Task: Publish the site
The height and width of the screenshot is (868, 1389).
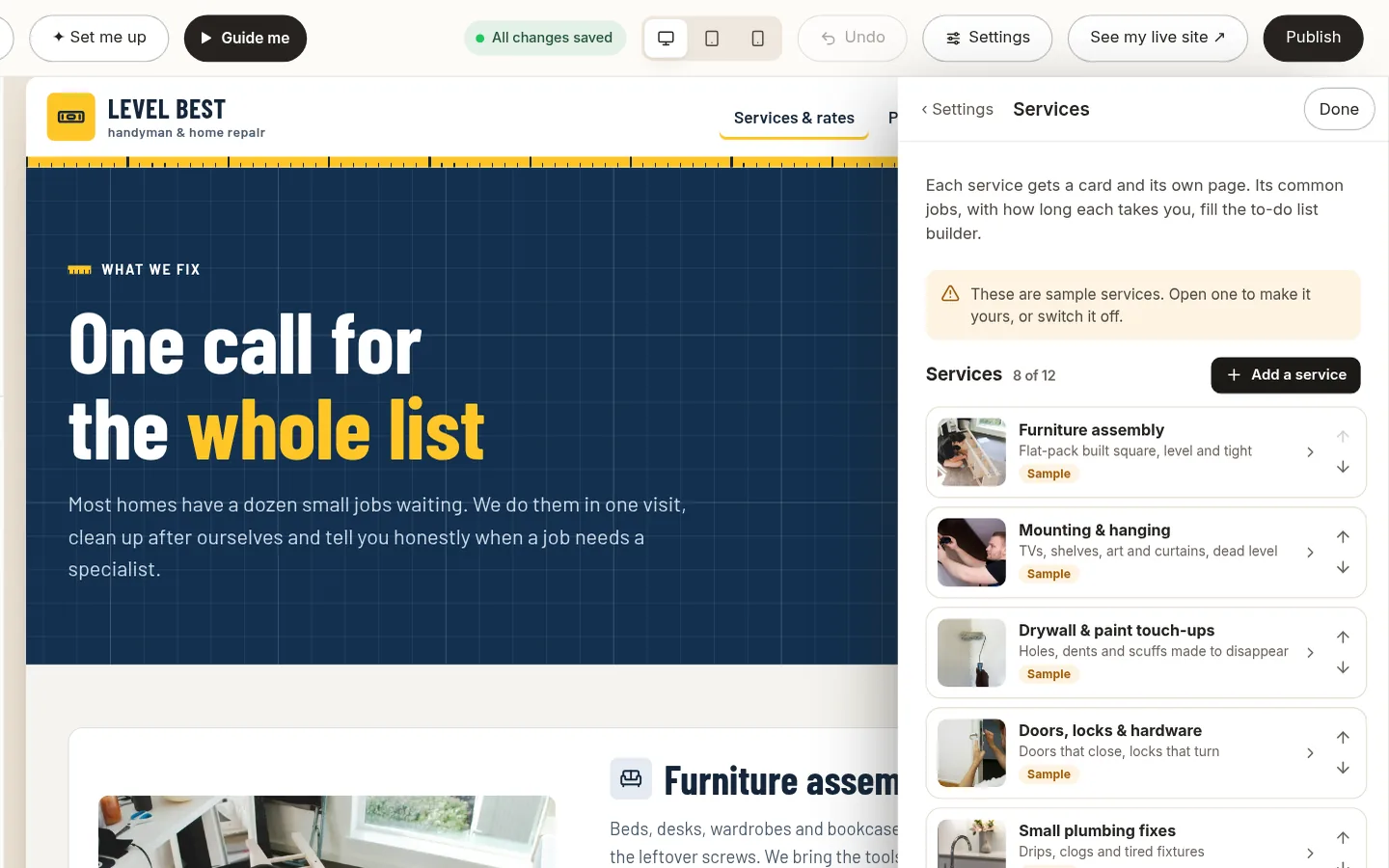Action: (x=1314, y=38)
